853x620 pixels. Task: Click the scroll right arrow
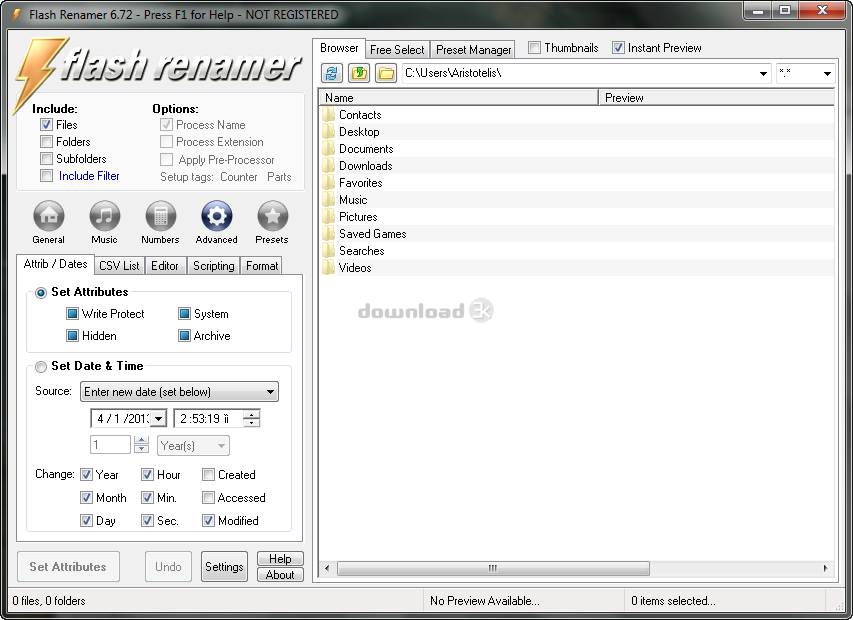point(826,568)
